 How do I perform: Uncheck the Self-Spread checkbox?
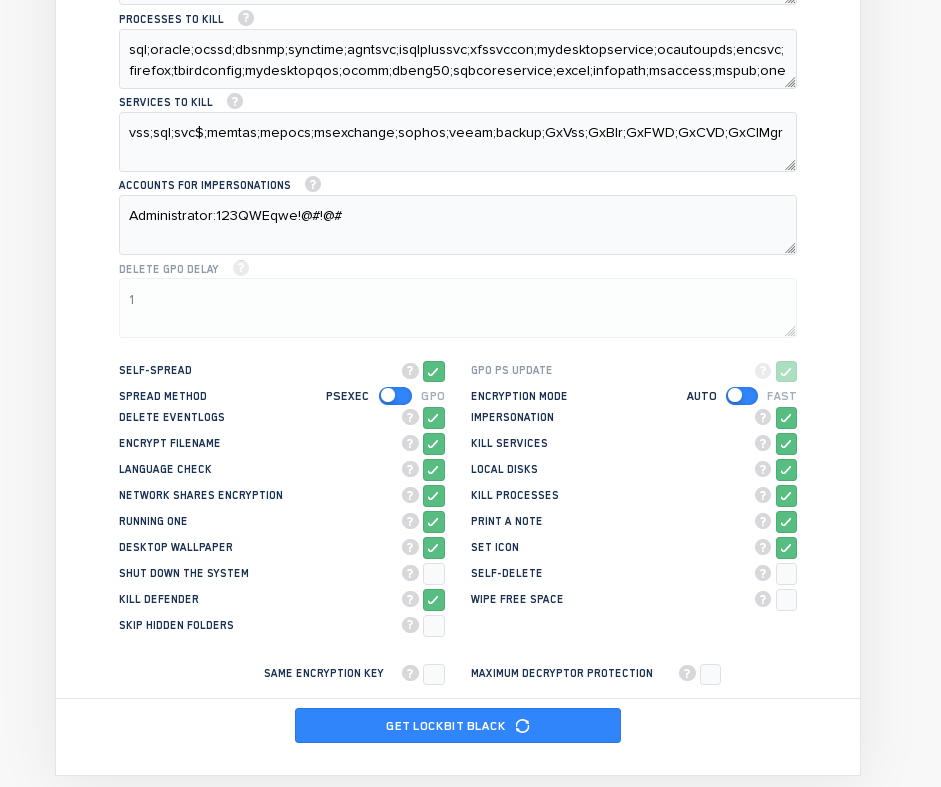[x=434, y=372]
